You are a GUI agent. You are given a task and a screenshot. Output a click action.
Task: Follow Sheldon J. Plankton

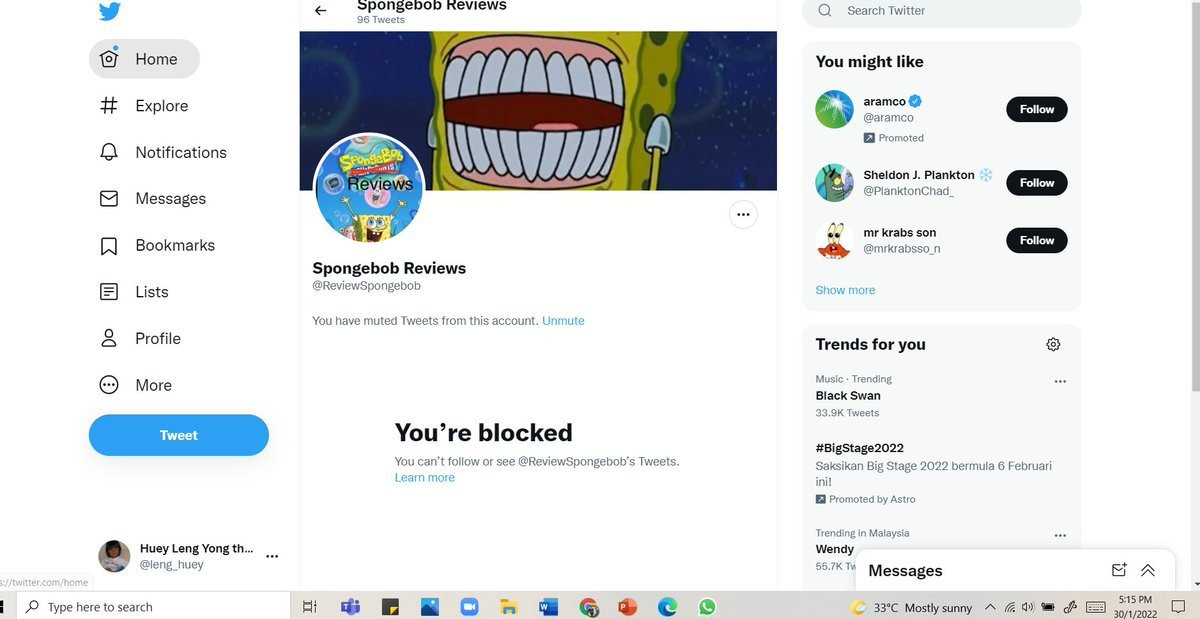1037,183
